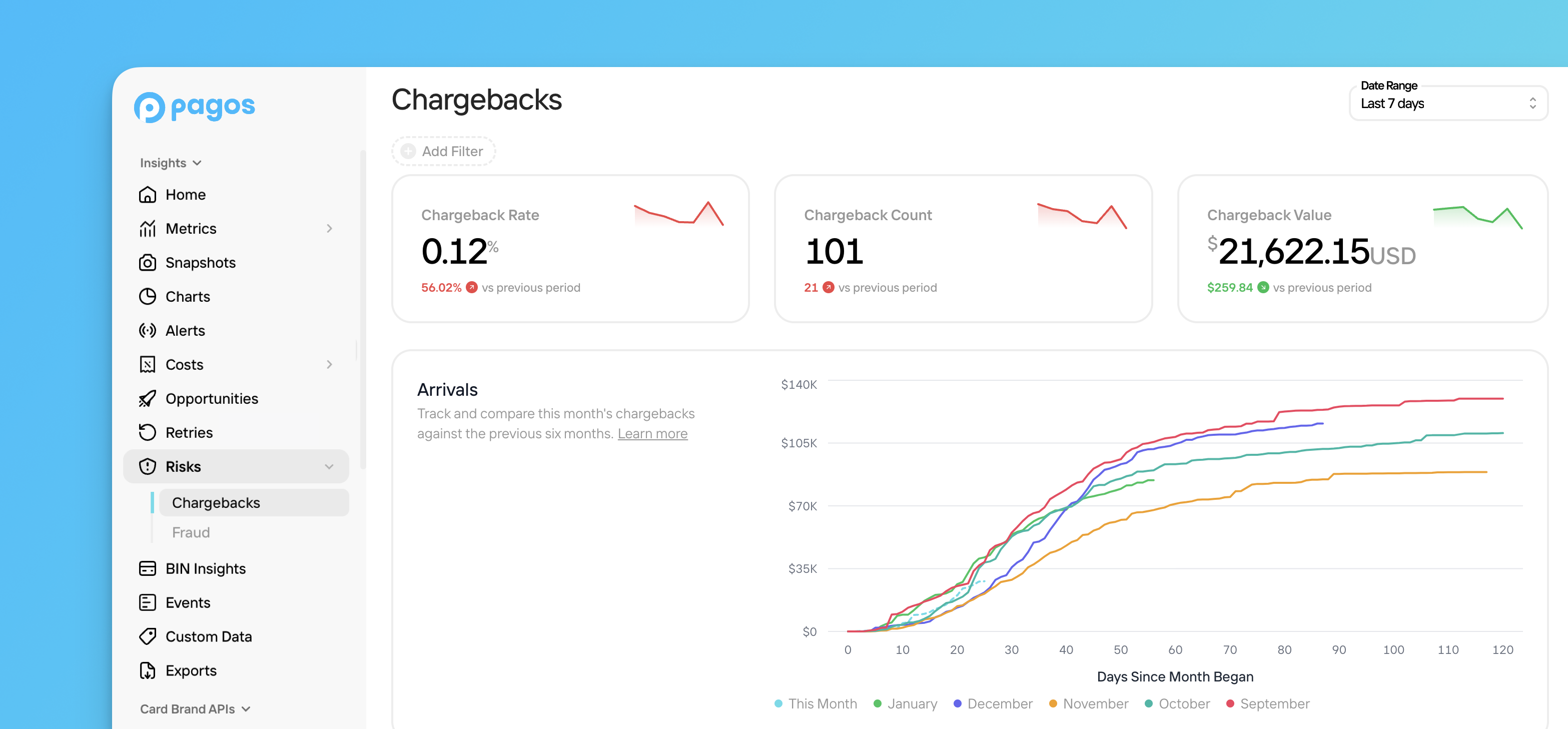Click the Costs receipt icon
Image resolution: width=1568 pixels, height=729 pixels.
147,365
